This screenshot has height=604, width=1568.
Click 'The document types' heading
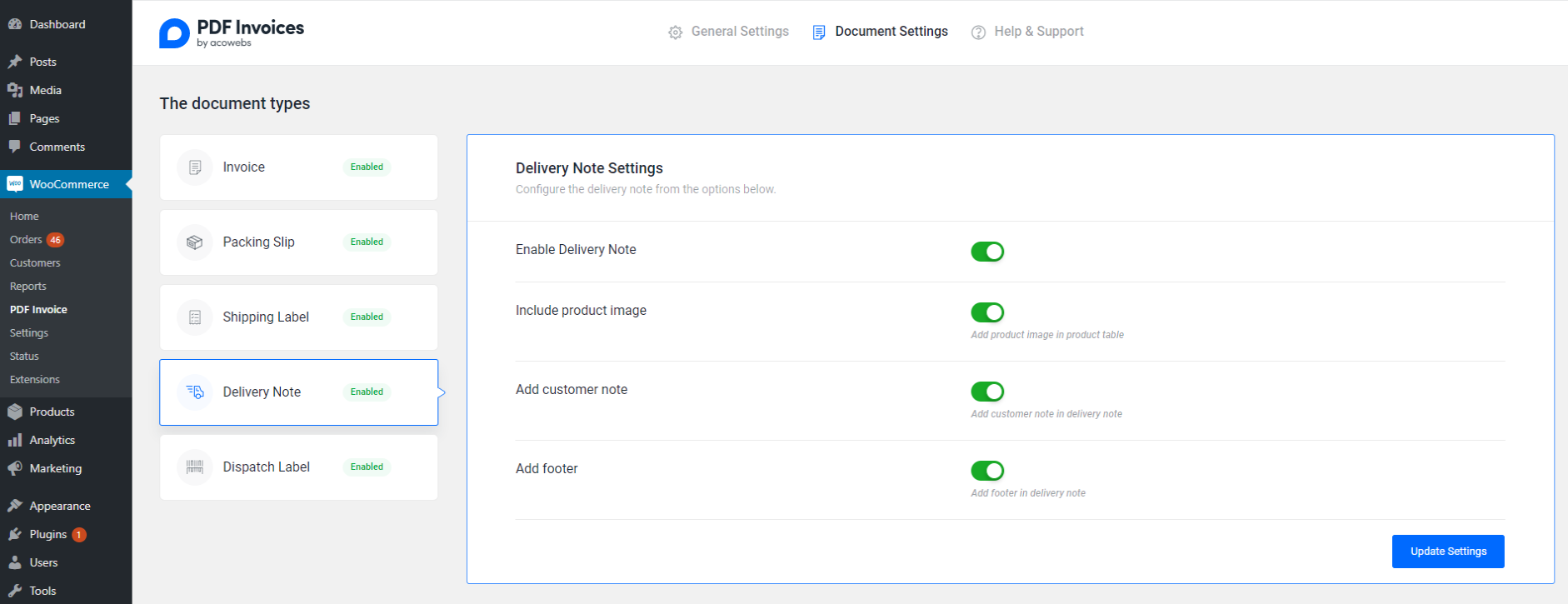[x=235, y=103]
